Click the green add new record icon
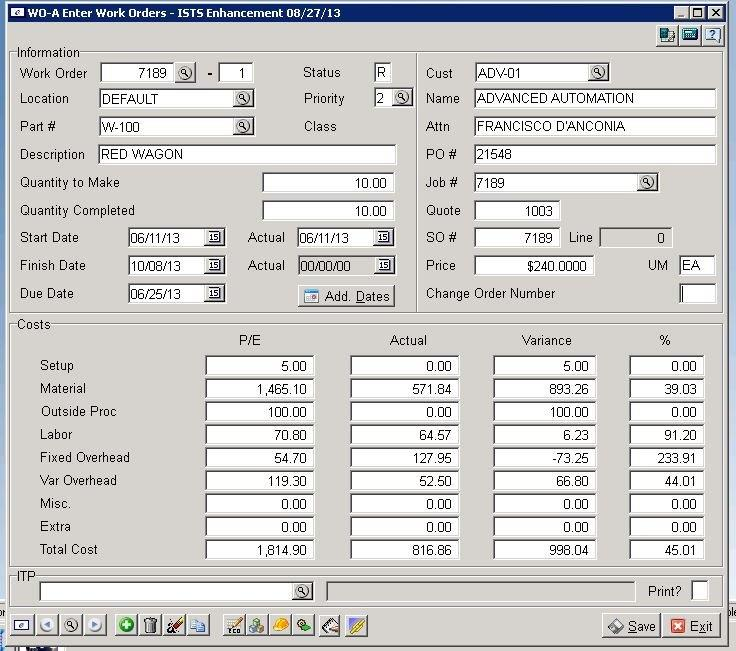Image resolution: width=736 pixels, height=651 pixels. (126, 625)
